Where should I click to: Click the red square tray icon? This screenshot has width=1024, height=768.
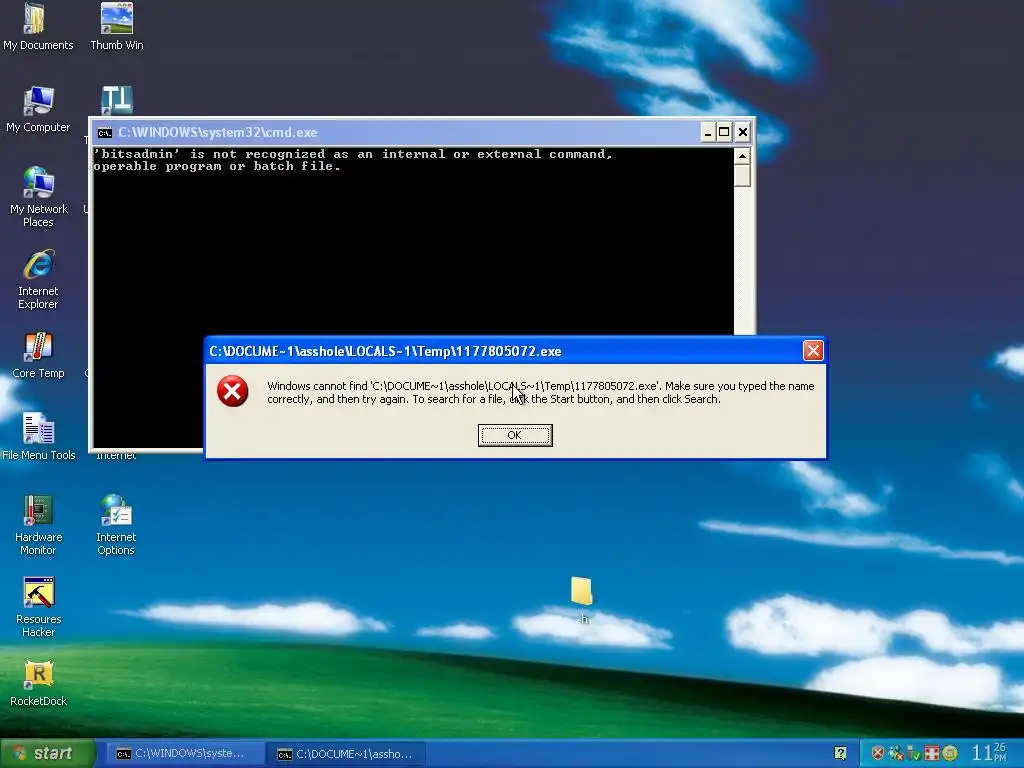pos(931,753)
